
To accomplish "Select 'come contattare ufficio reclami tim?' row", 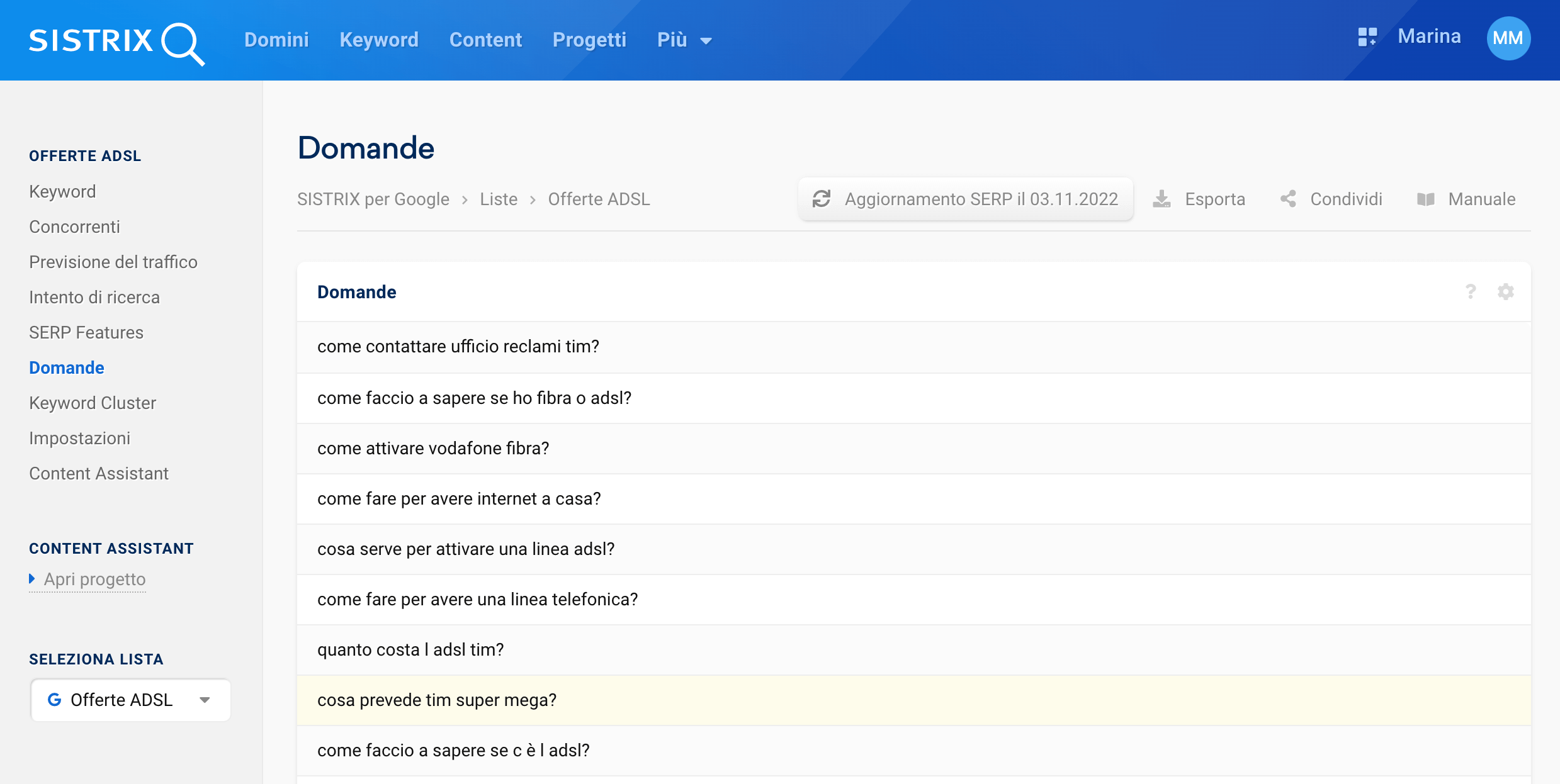I will tap(914, 347).
